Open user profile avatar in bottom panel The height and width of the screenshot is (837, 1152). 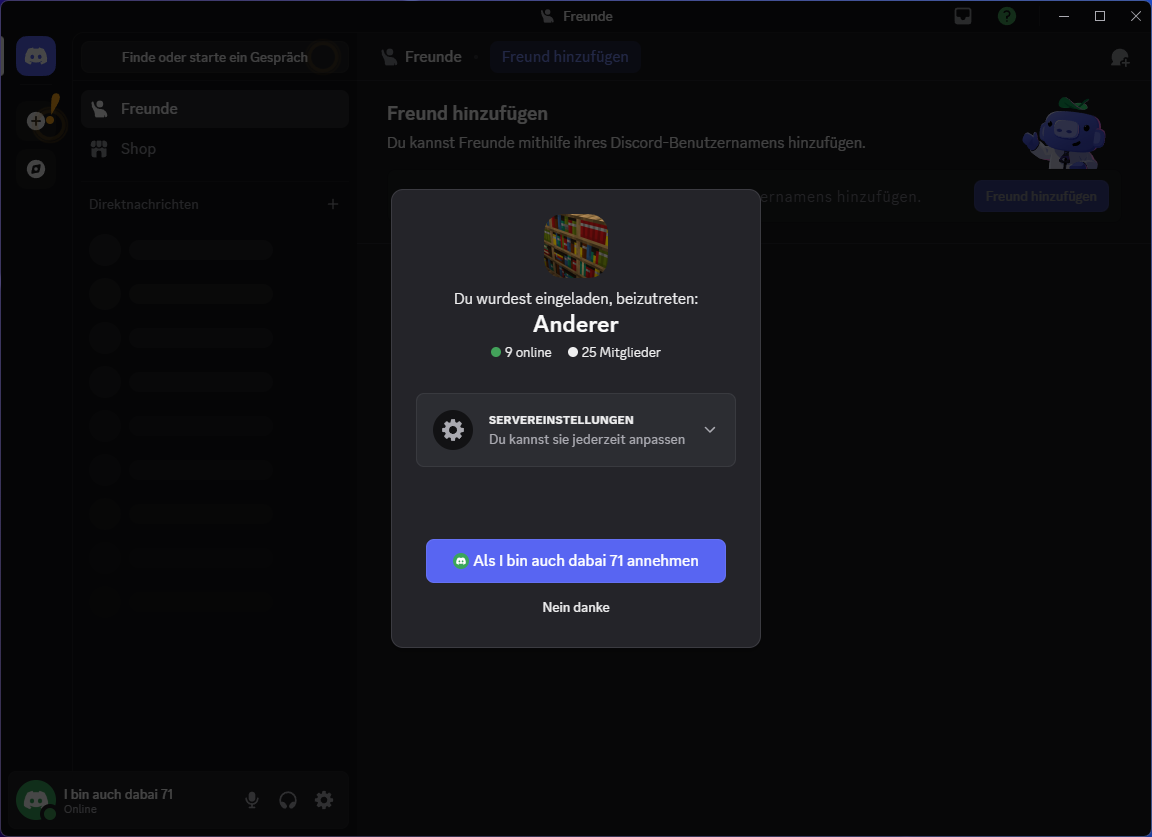coord(37,800)
